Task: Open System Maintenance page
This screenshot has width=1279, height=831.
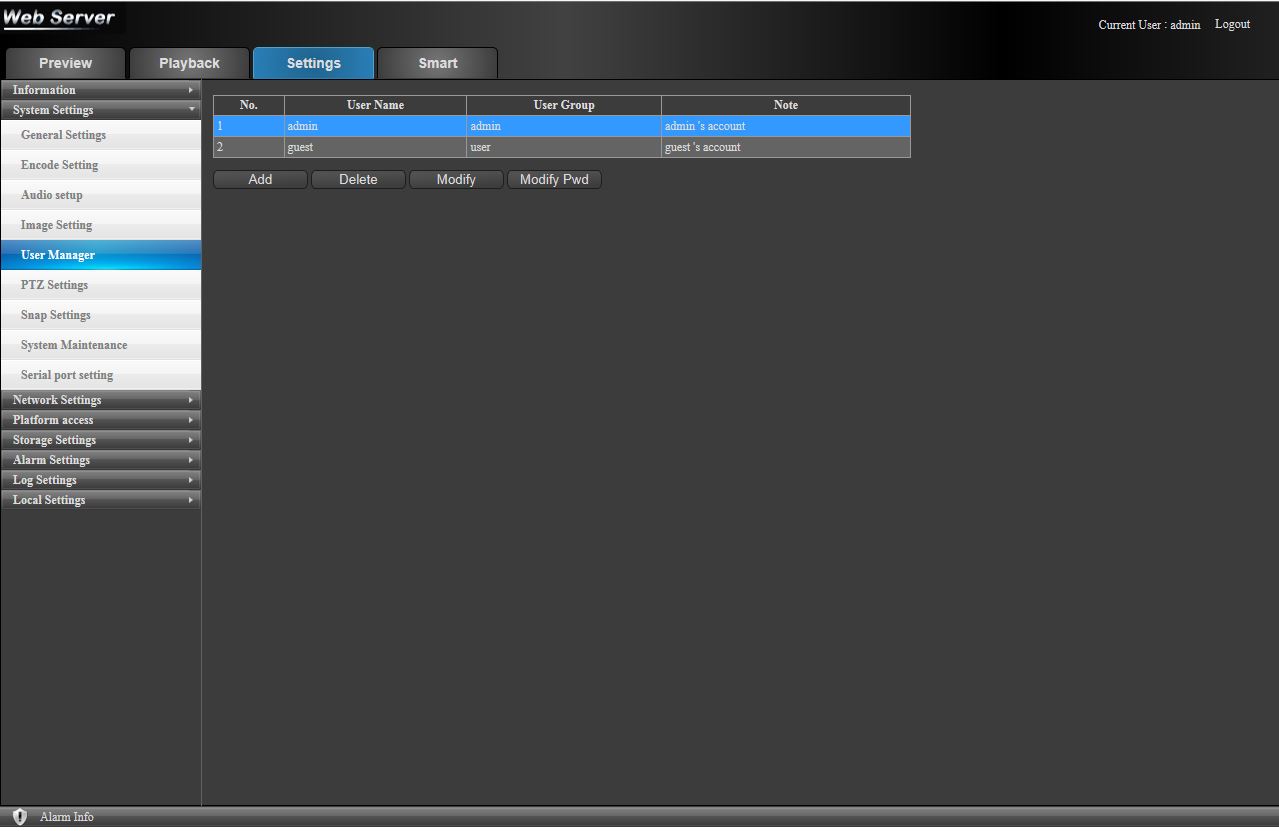Action: 74,345
